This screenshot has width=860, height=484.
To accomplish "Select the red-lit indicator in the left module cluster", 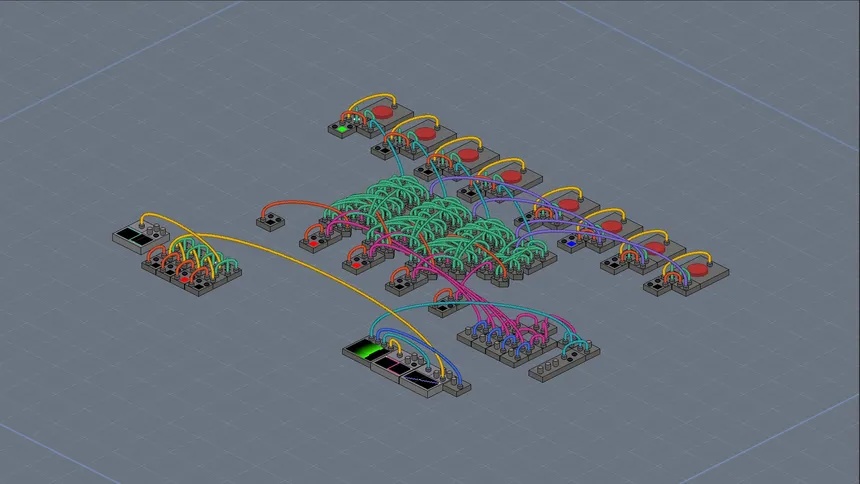I will 185,280.
